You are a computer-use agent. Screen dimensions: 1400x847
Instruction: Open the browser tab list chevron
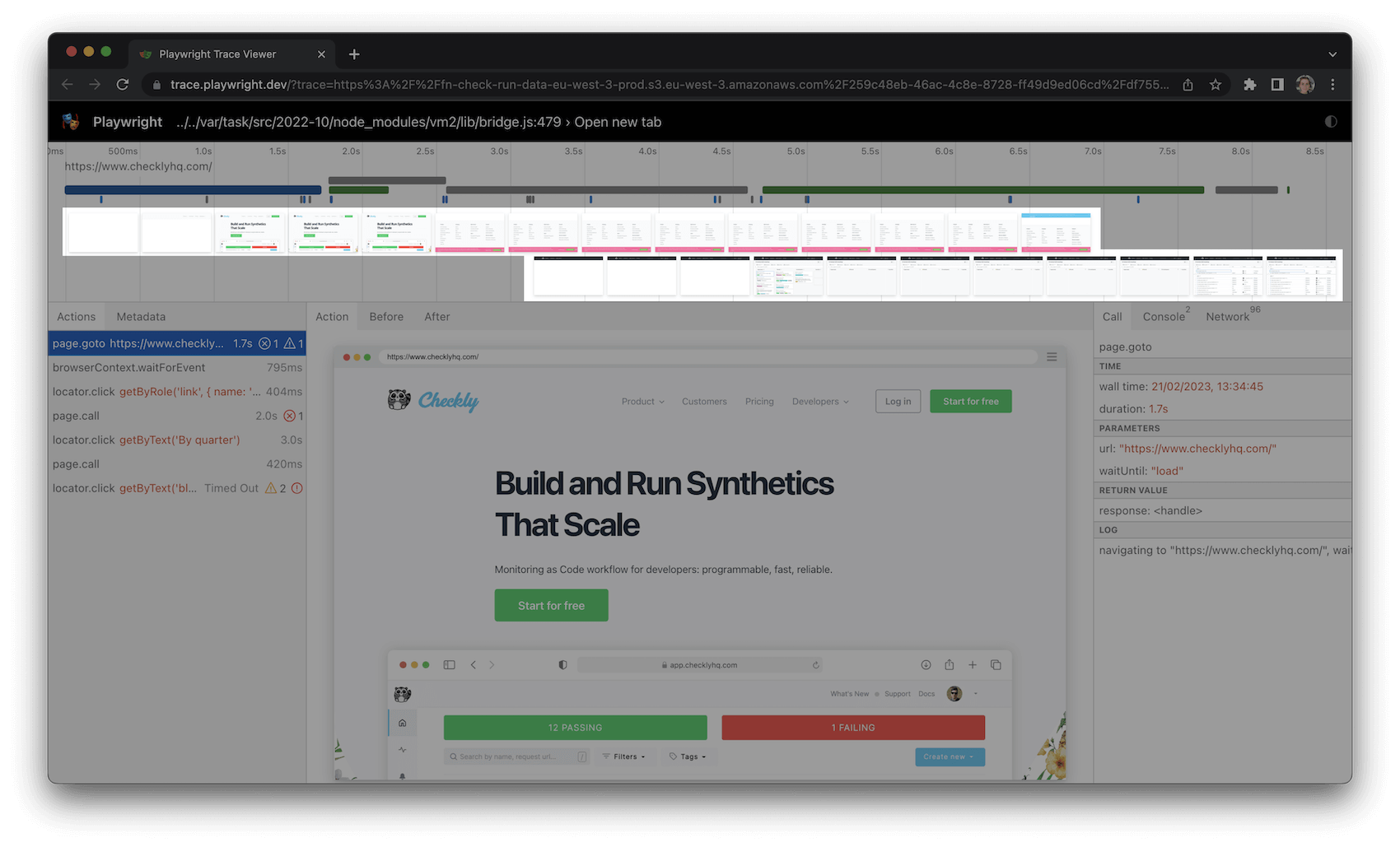[1332, 54]
